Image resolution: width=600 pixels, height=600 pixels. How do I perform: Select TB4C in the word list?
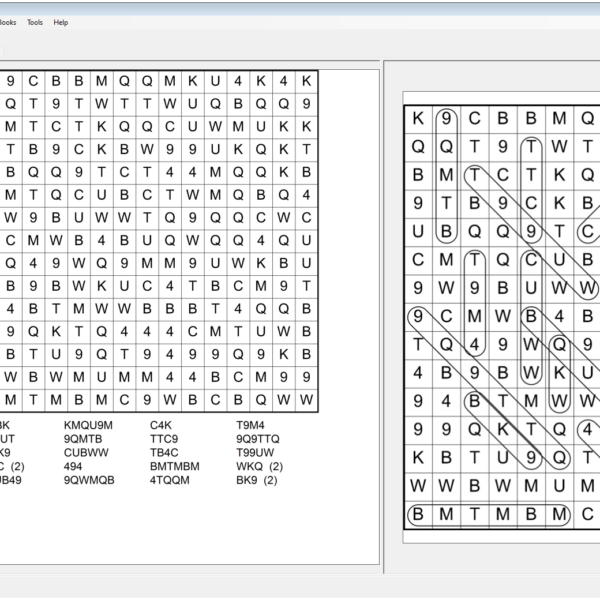pyautogui.click(x=164, y=453)
